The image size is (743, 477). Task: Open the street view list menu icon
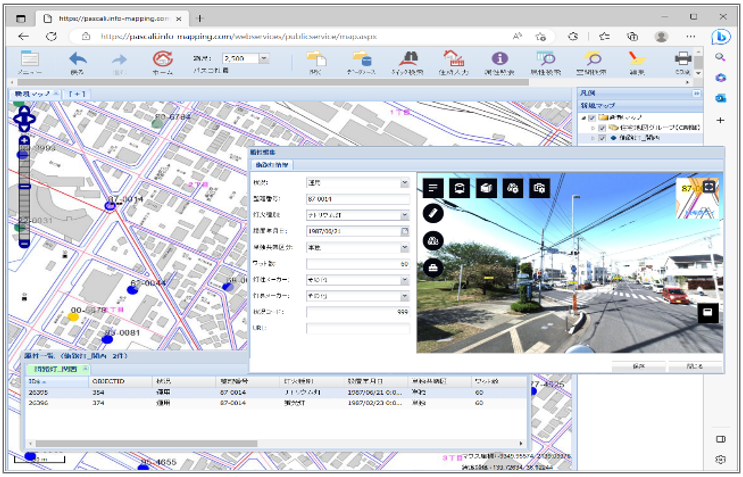tap(433, 188)
